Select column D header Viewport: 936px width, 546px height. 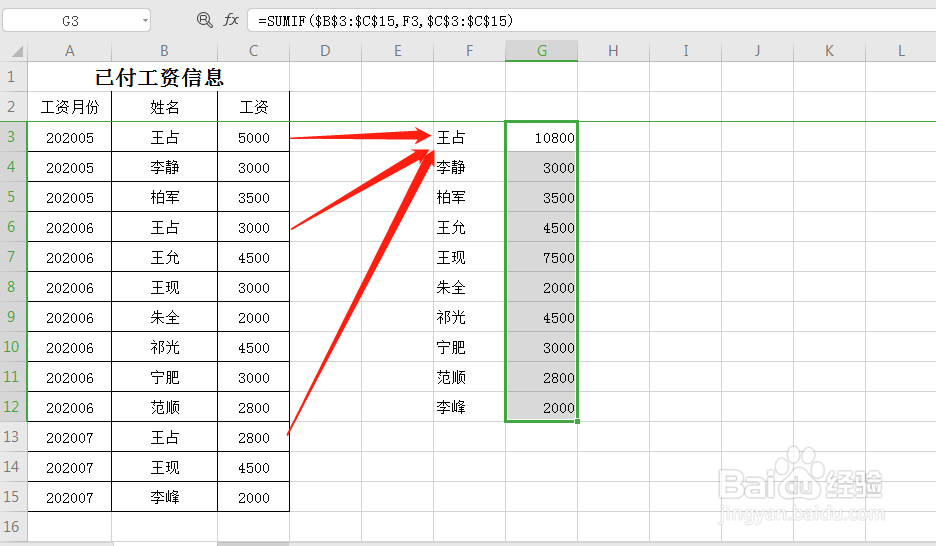(x=325, y=51)
